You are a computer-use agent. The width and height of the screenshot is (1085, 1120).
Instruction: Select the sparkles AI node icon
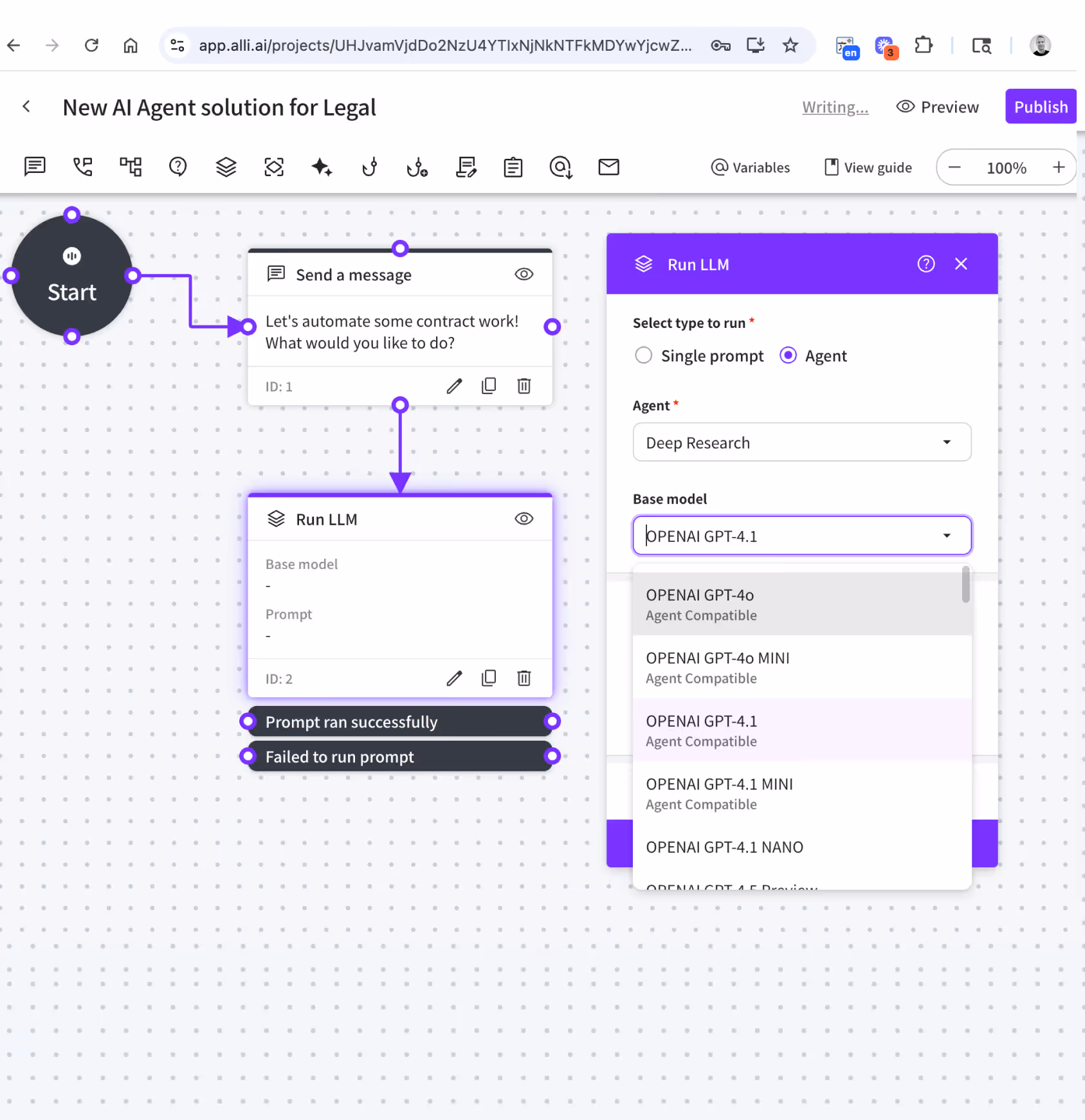coord(322,167)
